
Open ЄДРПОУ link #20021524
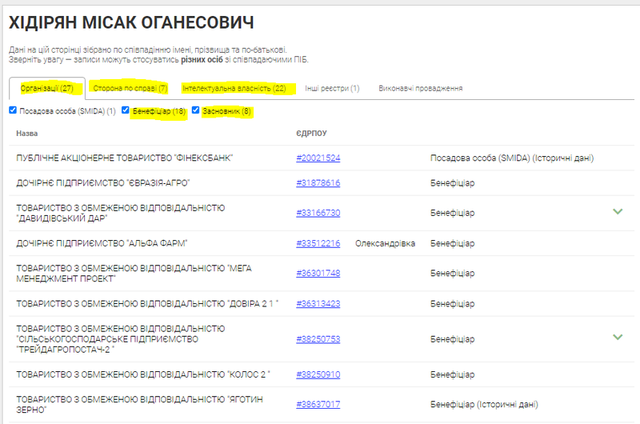pos(318,158)
